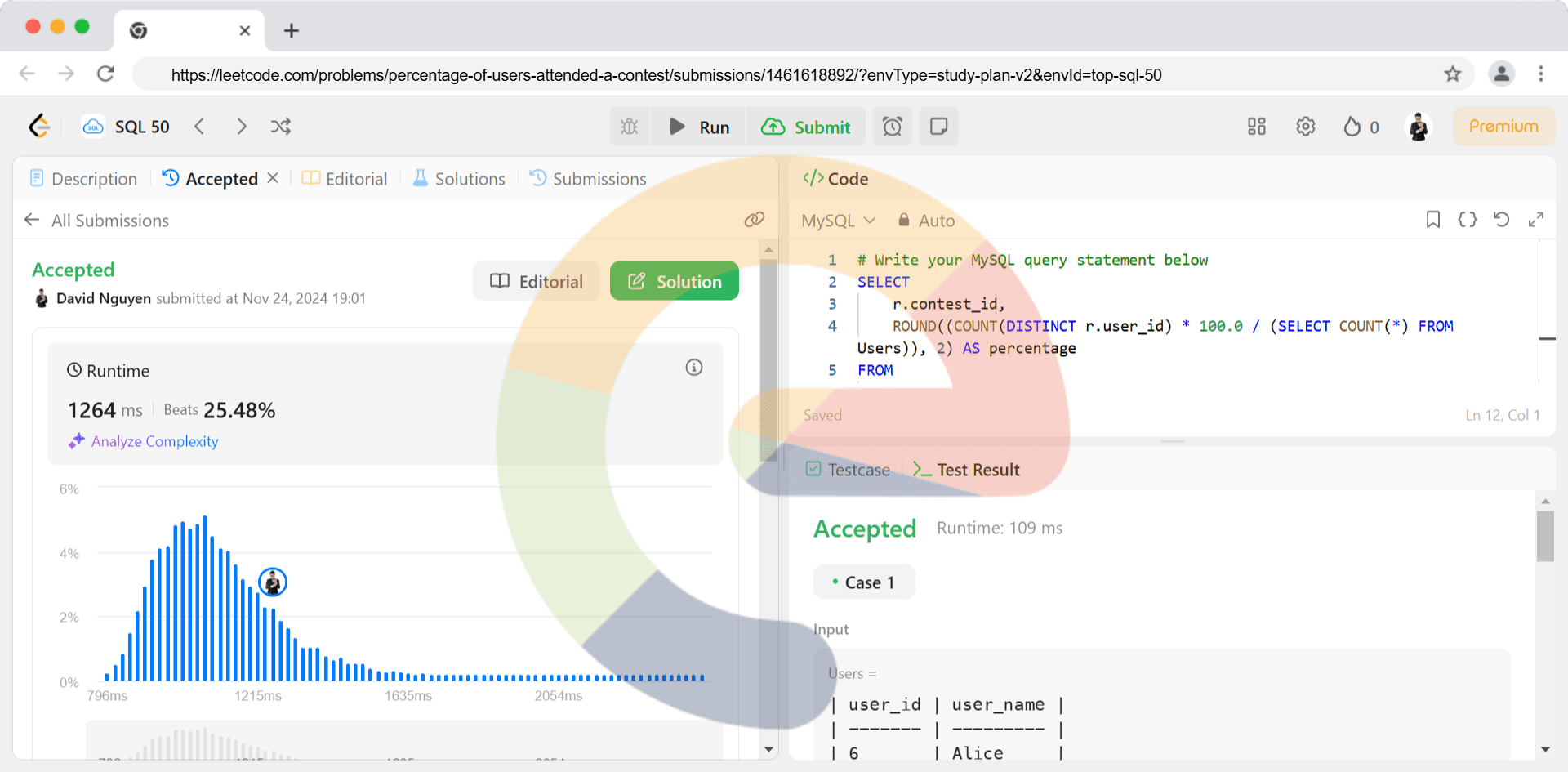1568x772 pixels.
Task: Open the timer alarm clock icon
Action: tap(892, 127)
